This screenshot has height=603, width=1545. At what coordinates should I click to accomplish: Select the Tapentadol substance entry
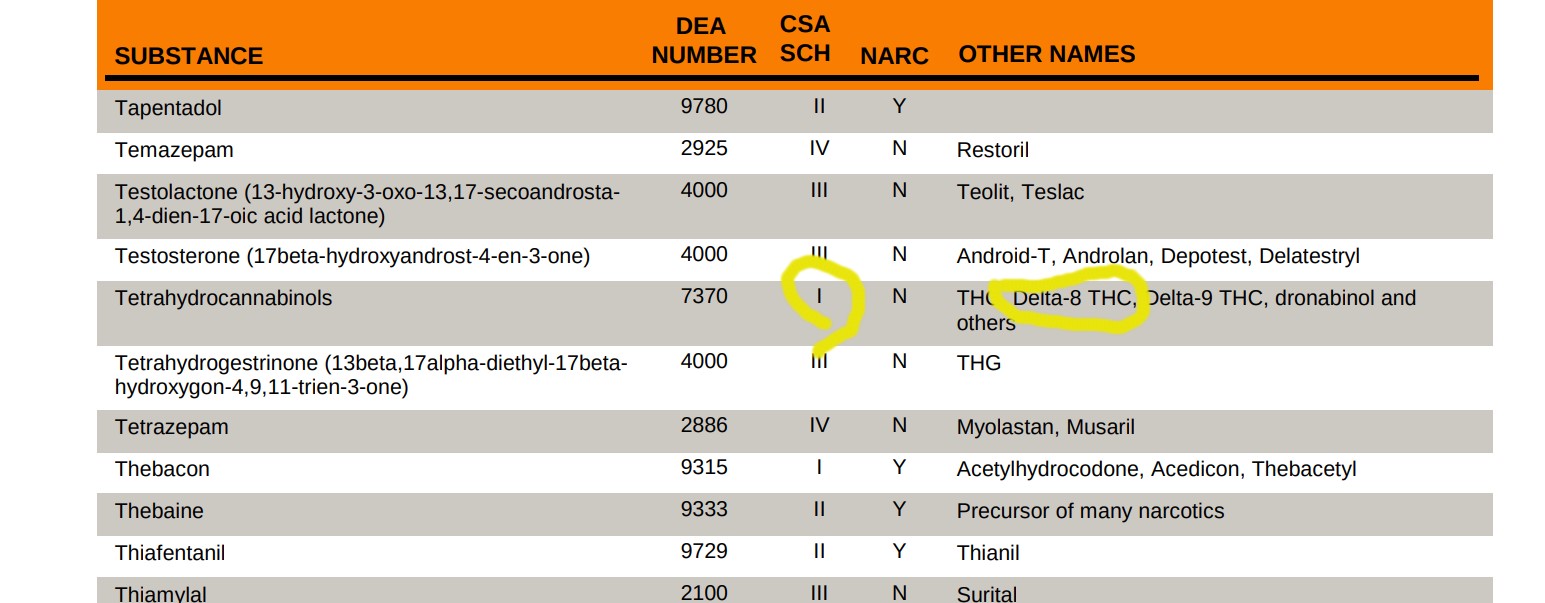[x=168, y=108]
